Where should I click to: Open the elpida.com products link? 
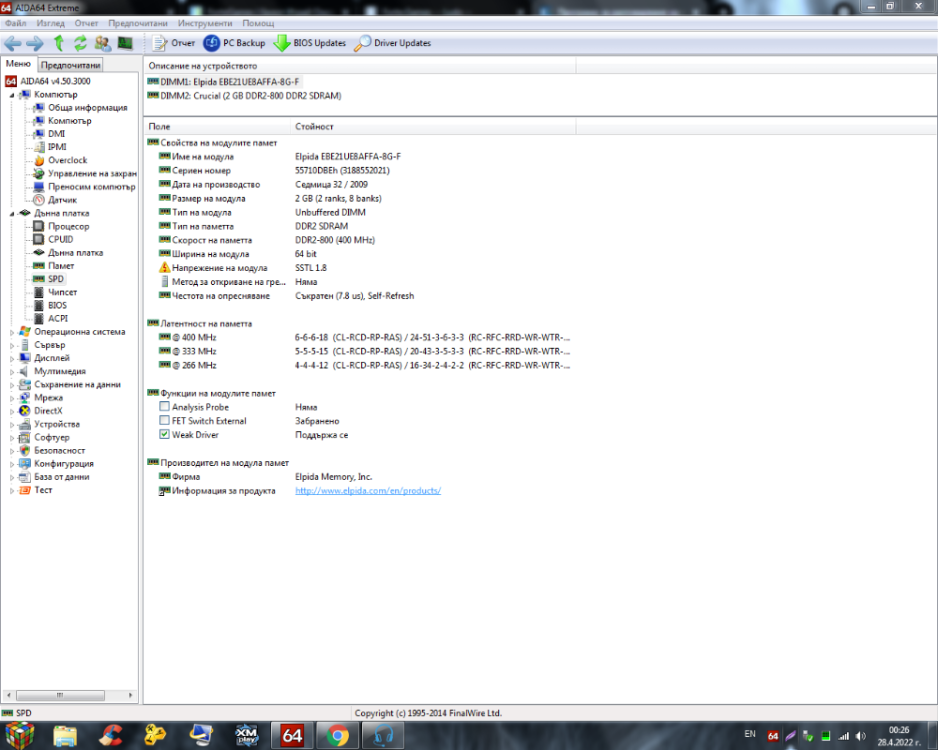368,490
